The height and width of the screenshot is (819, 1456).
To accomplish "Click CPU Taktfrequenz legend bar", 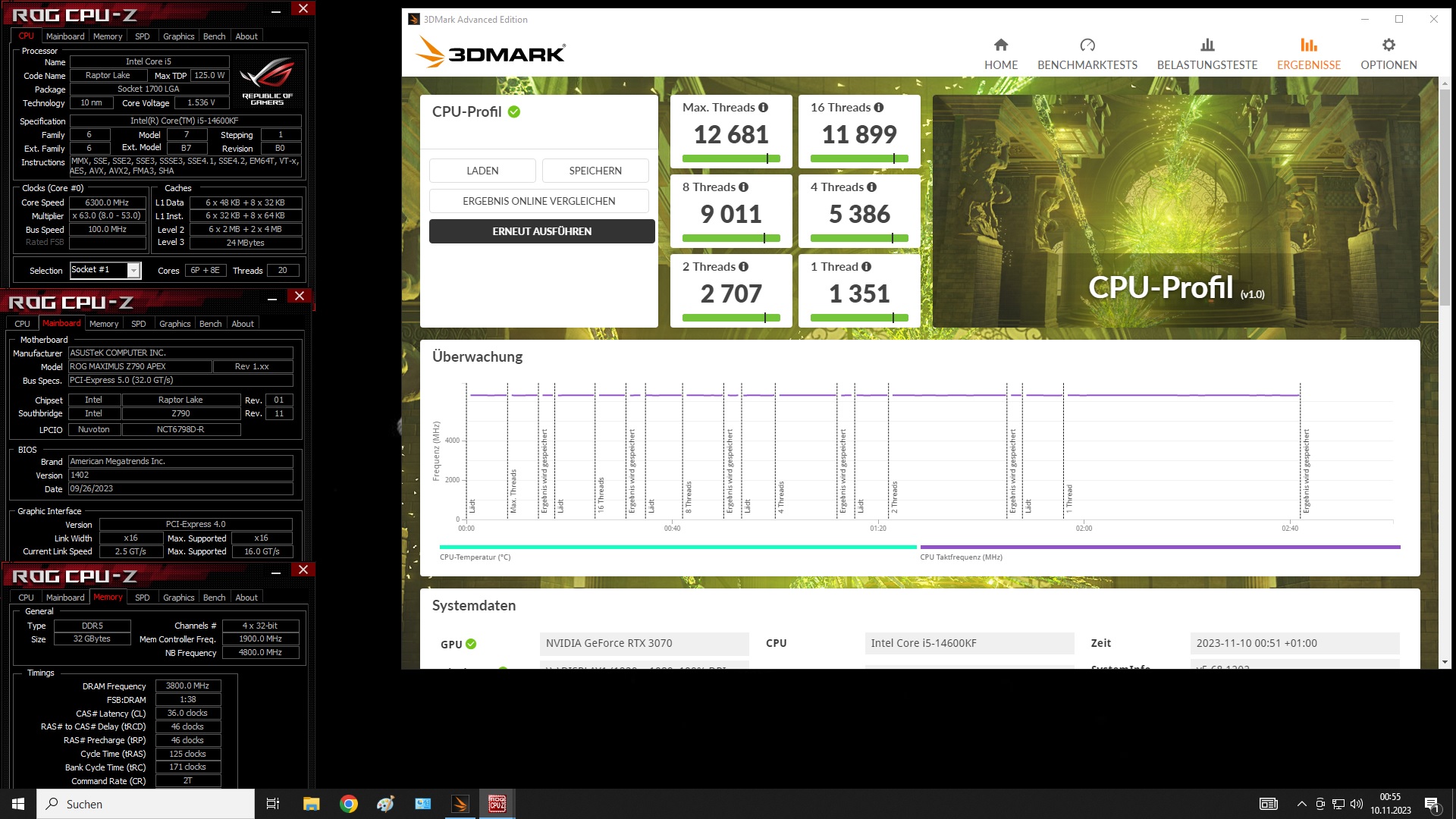I will [x=1160, y=547].
